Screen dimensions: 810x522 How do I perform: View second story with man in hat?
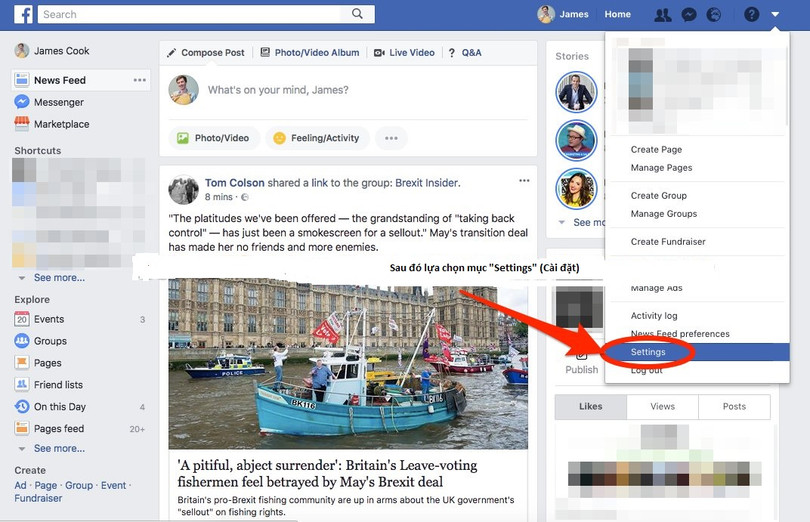[x=576, y=140]
